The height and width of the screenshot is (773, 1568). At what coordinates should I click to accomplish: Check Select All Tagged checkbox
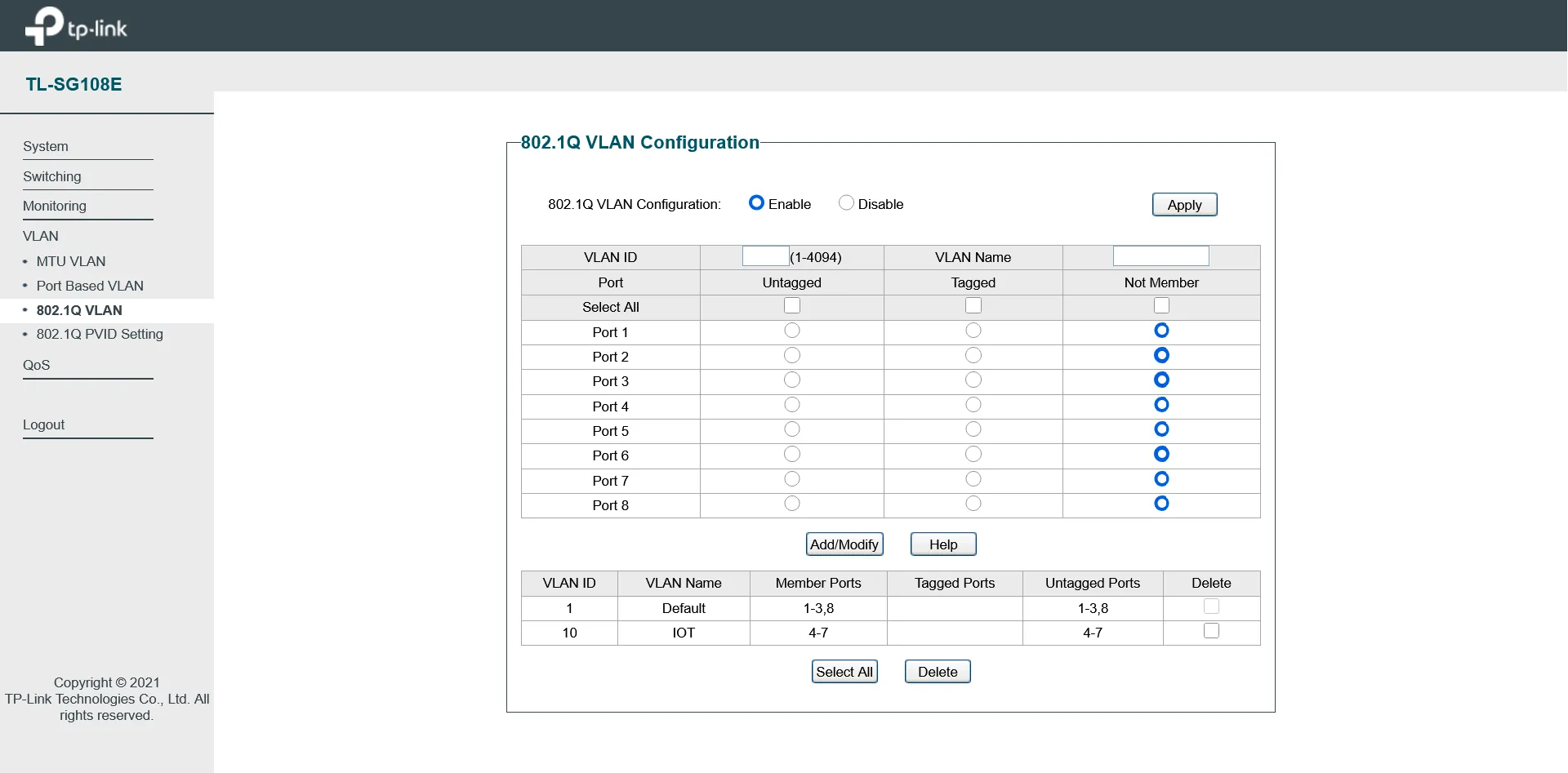973,305
